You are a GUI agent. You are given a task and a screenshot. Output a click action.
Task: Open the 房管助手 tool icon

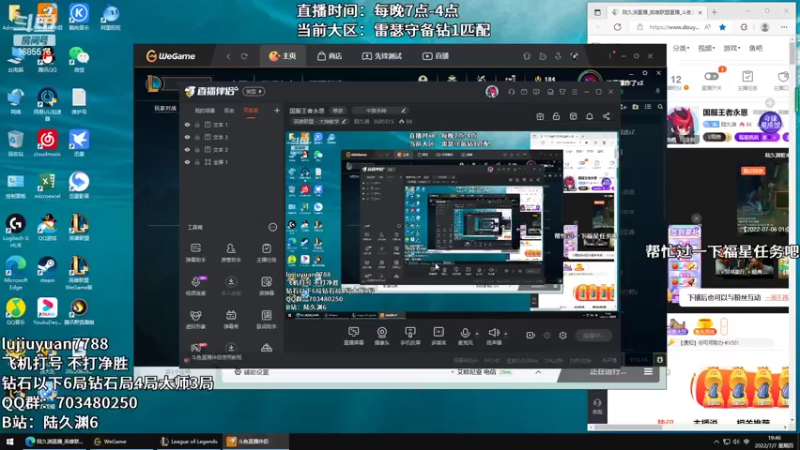coord(231,252)
